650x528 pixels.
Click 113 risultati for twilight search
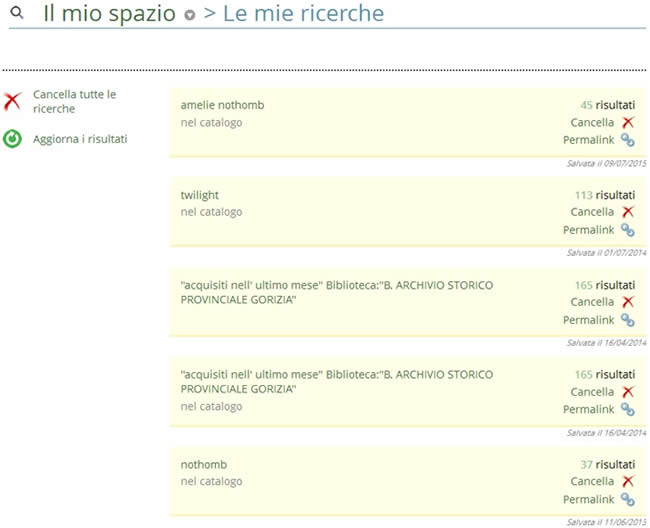(x=604, y=195)
